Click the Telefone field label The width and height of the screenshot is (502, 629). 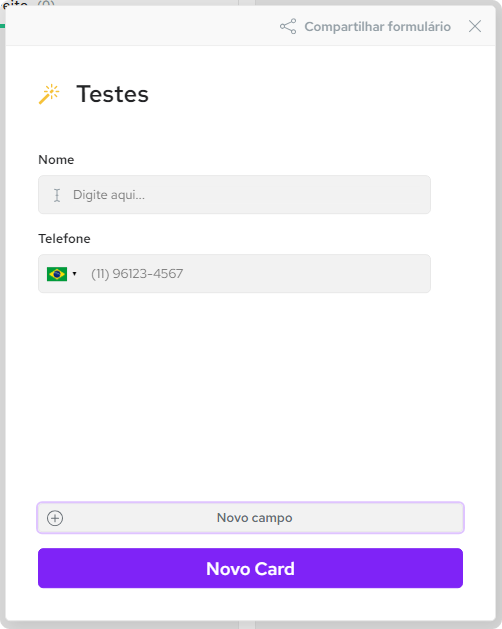point(64,239)
